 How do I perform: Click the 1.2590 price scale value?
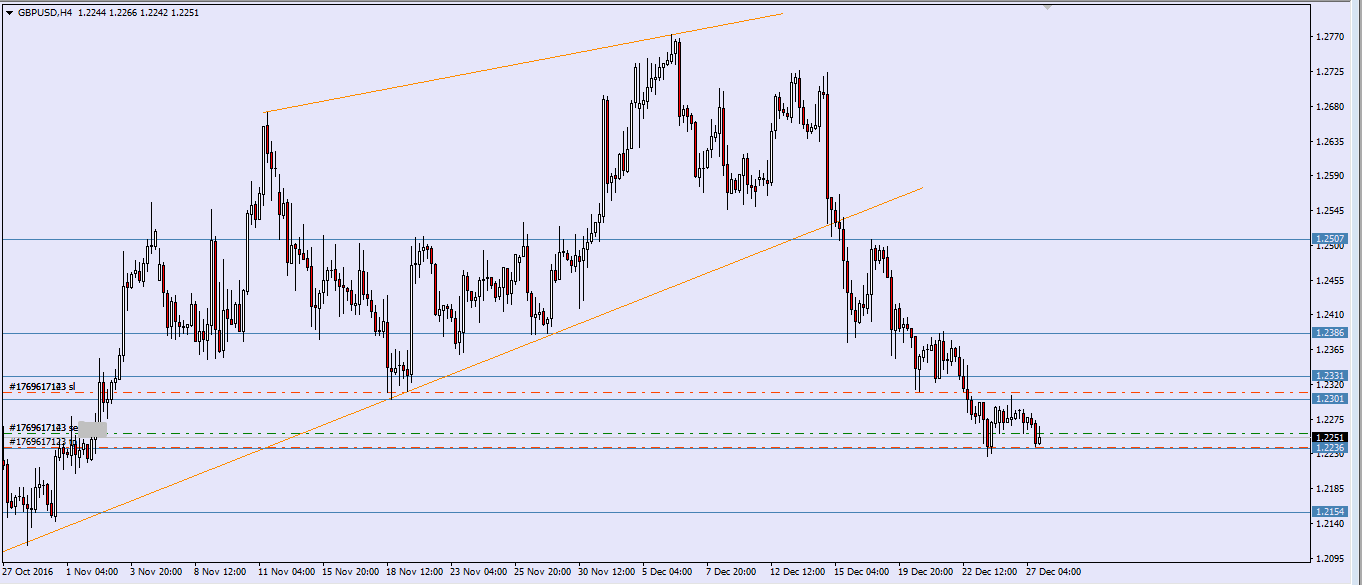(1330, 176)
